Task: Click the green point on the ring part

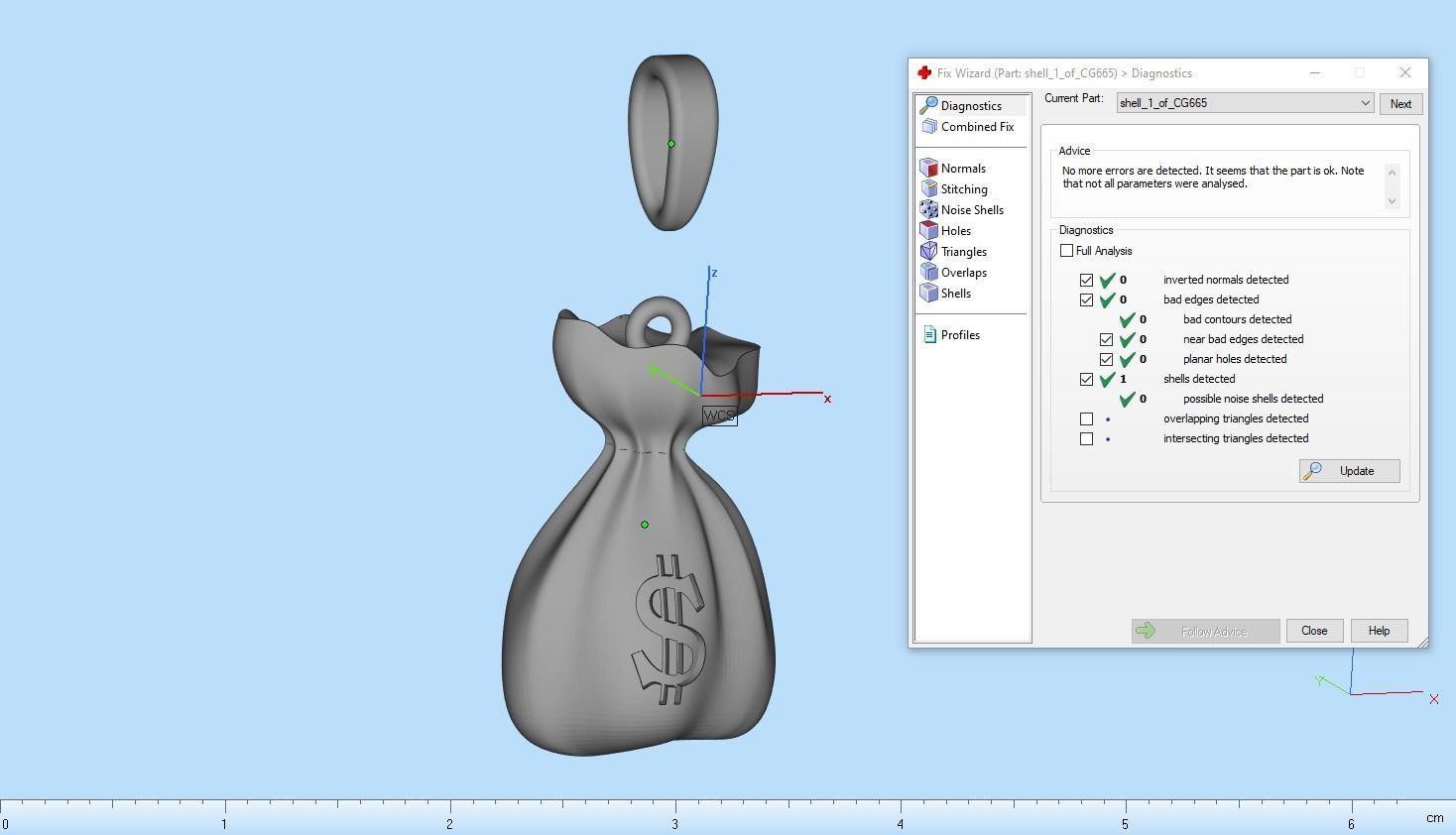Action: (671, 144)
